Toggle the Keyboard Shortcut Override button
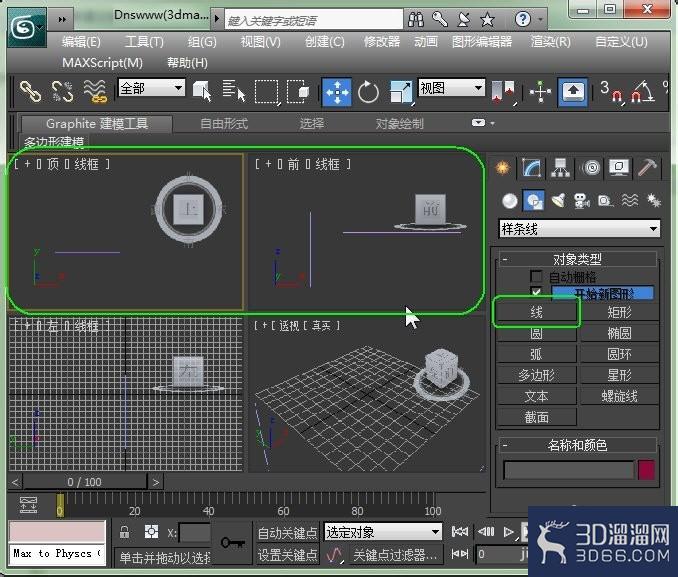Screen dimensions: 678x577 pyautogui.click(x=573, y=92)
